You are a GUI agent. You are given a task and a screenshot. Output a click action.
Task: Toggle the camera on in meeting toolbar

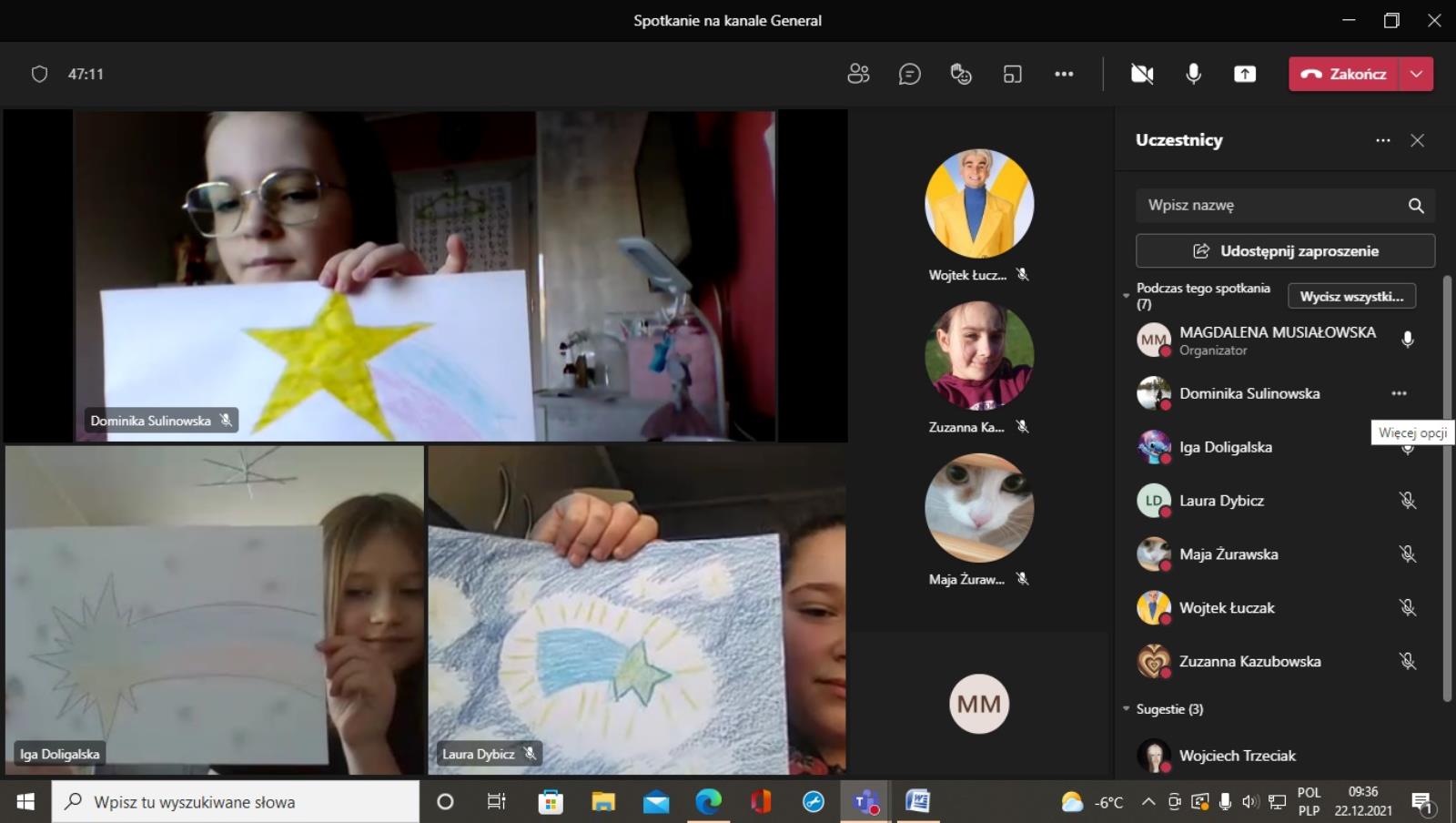coord(1142,74)
